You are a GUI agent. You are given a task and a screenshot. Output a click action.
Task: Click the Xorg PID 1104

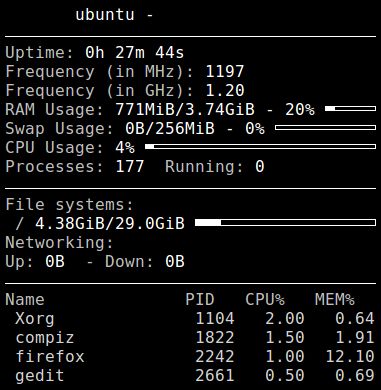215,319
